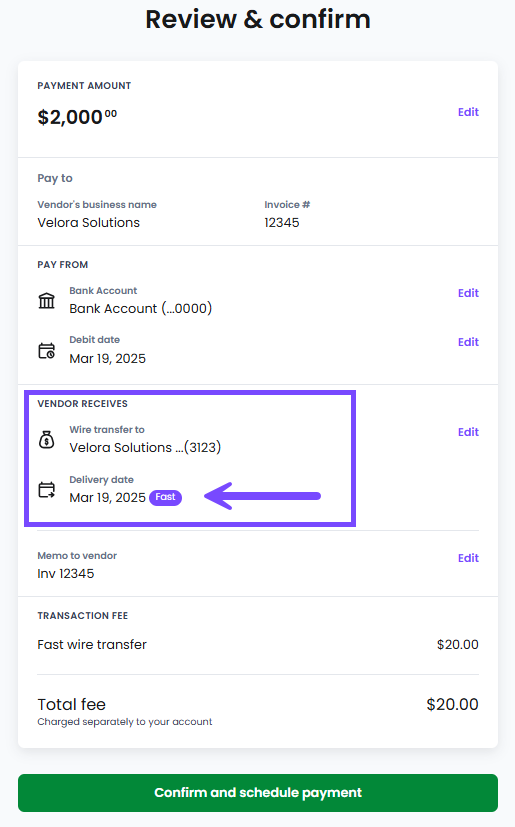Click the purple Fast badge
Viewport: 515px width, 827px height.
(x=165, y=497)
